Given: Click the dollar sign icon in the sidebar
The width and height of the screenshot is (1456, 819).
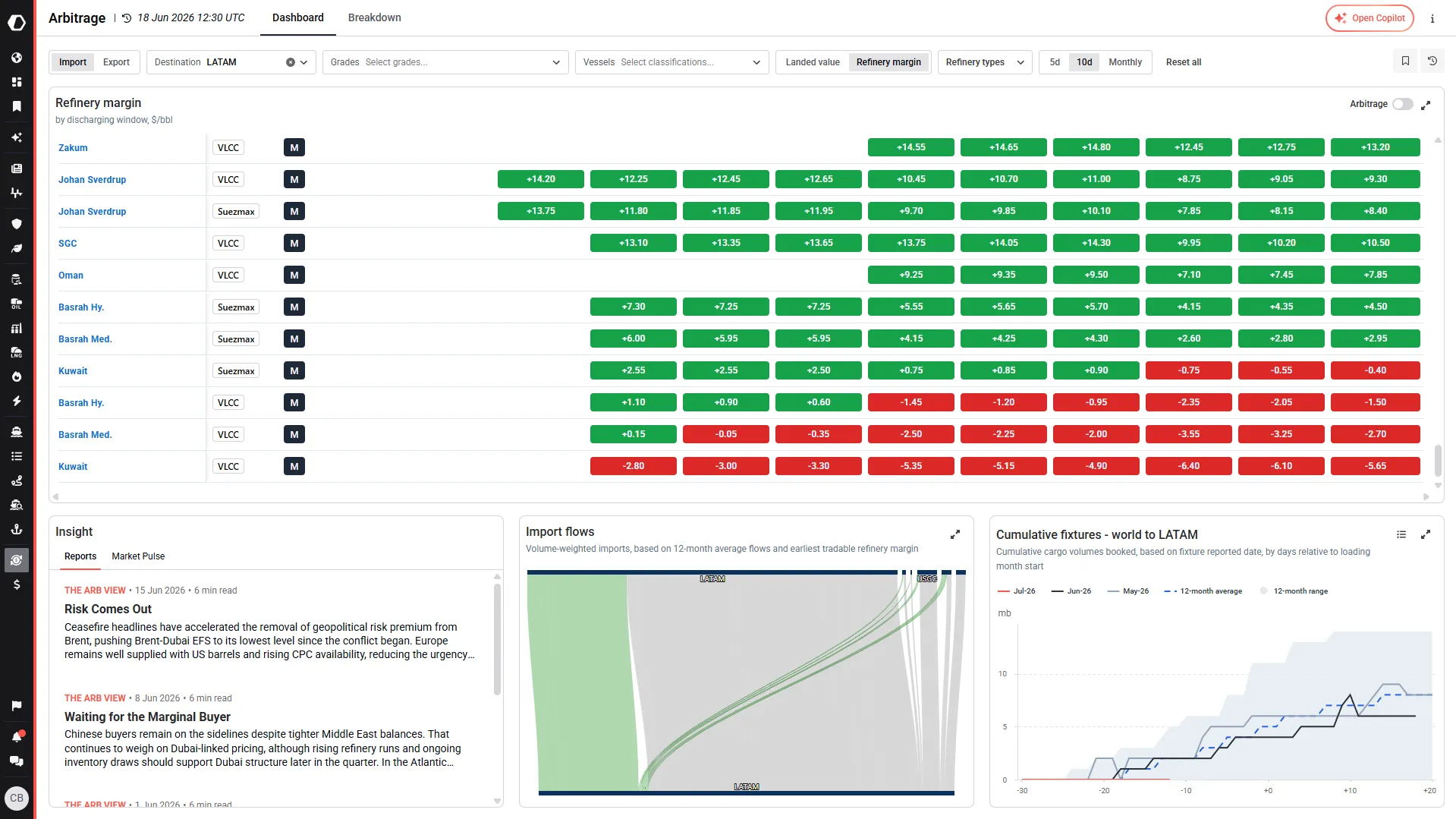Looking at the screenshot, I should click(x=17, y=584).
